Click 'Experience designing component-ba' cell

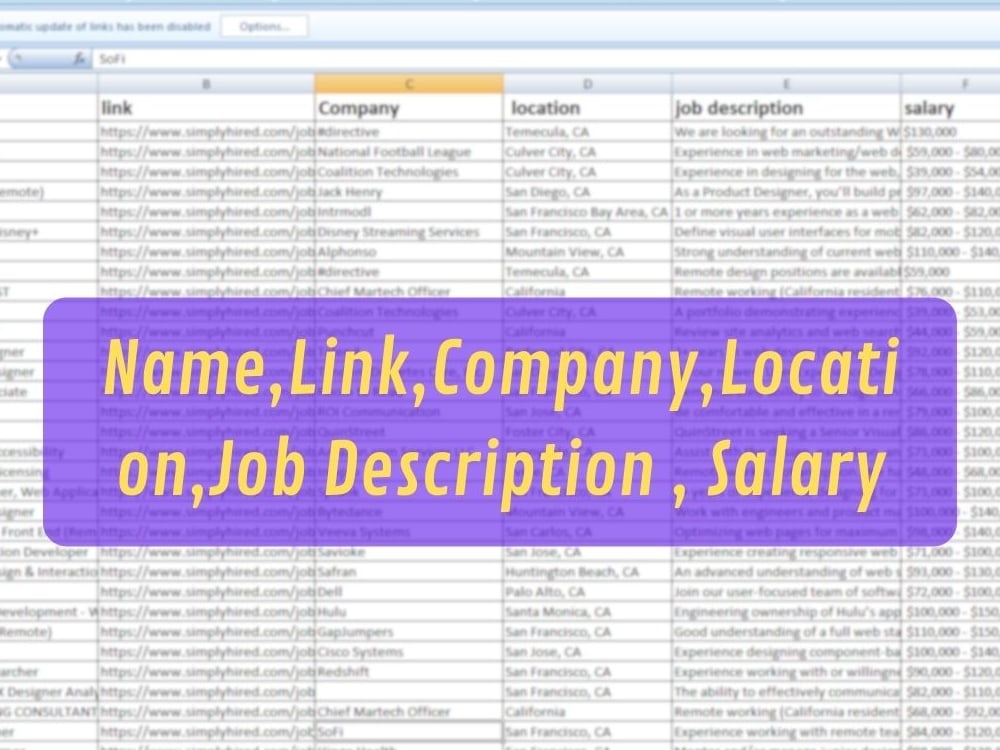[786, 652]
